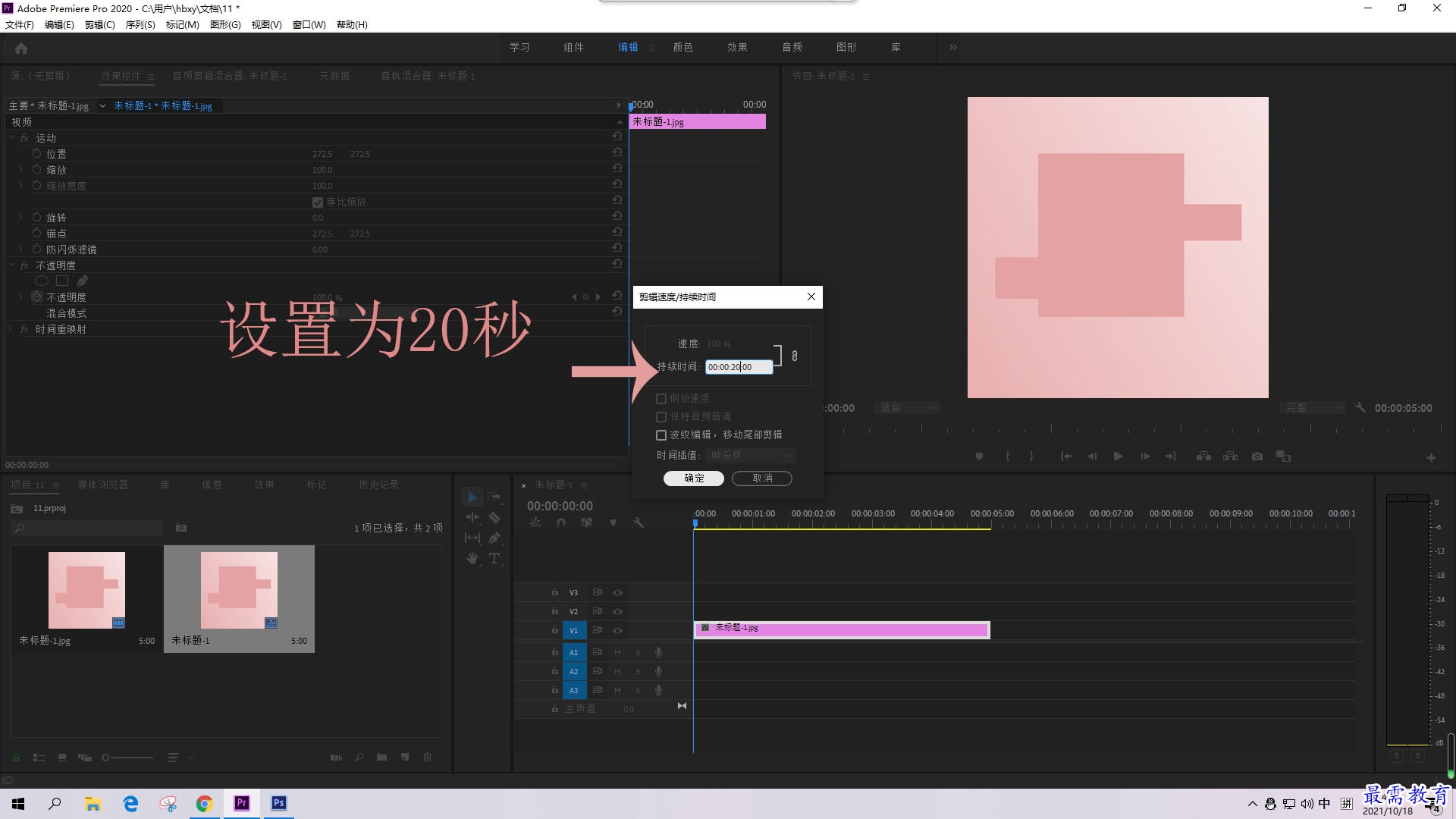Expand the Scale property
Screen dimensions: 1456x819
(21, 169)
